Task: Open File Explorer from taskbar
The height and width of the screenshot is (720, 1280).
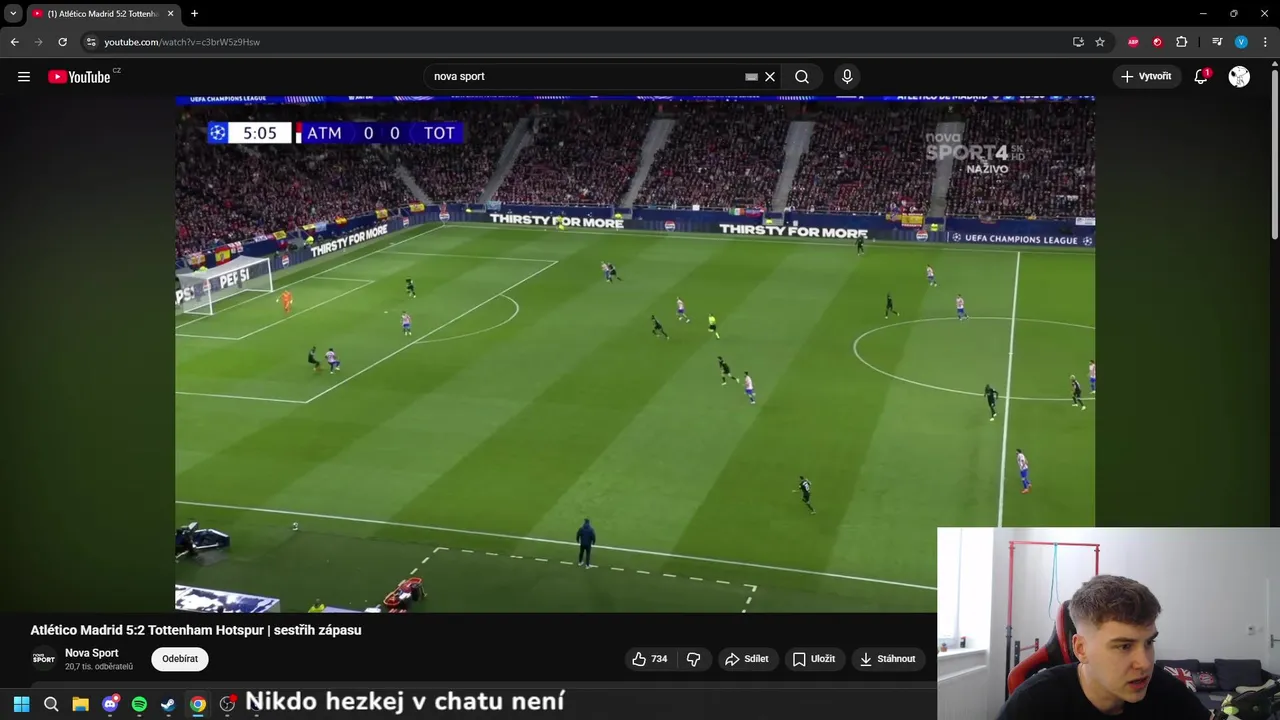Action: pos(80,704)
